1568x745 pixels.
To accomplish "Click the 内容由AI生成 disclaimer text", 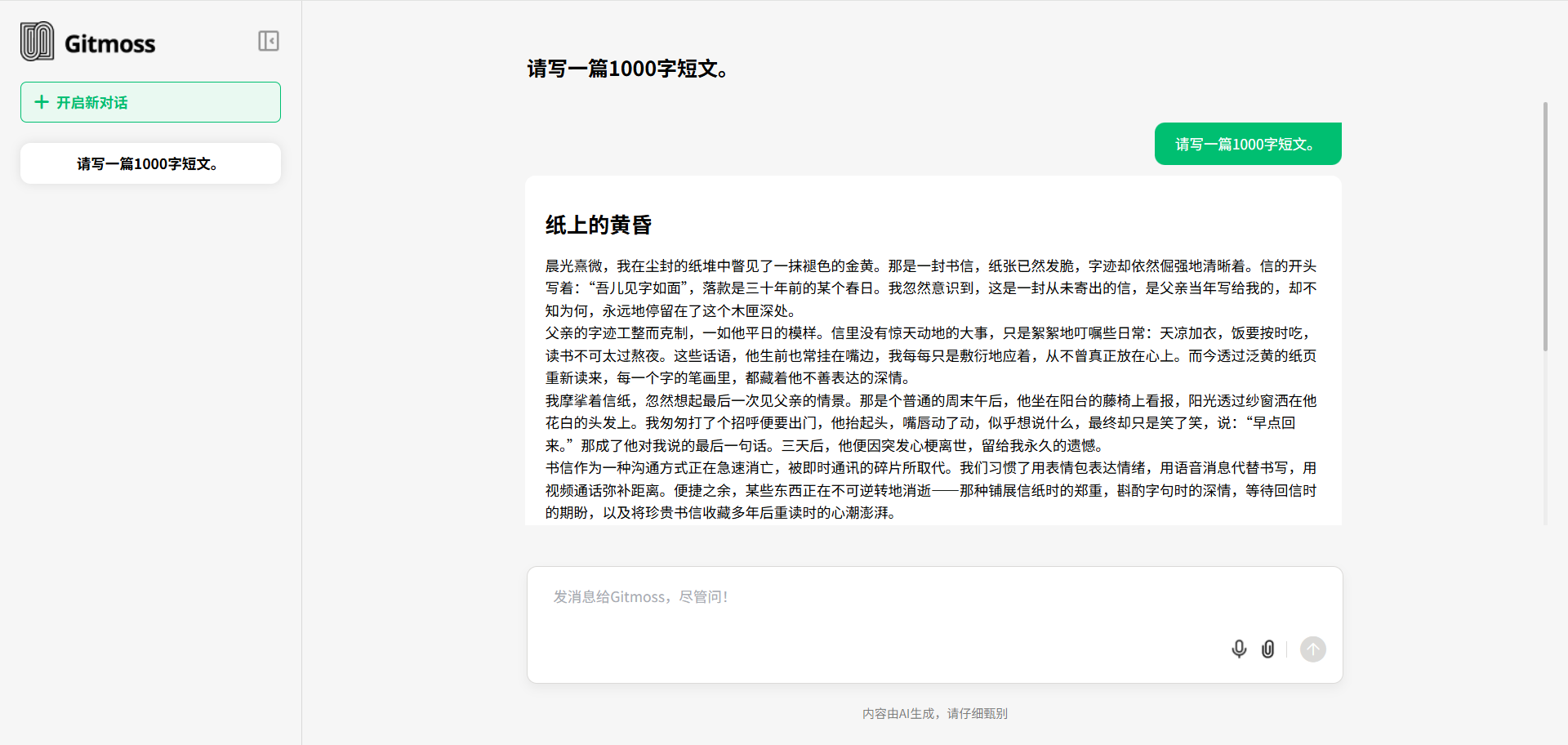I will pos(934,714).
